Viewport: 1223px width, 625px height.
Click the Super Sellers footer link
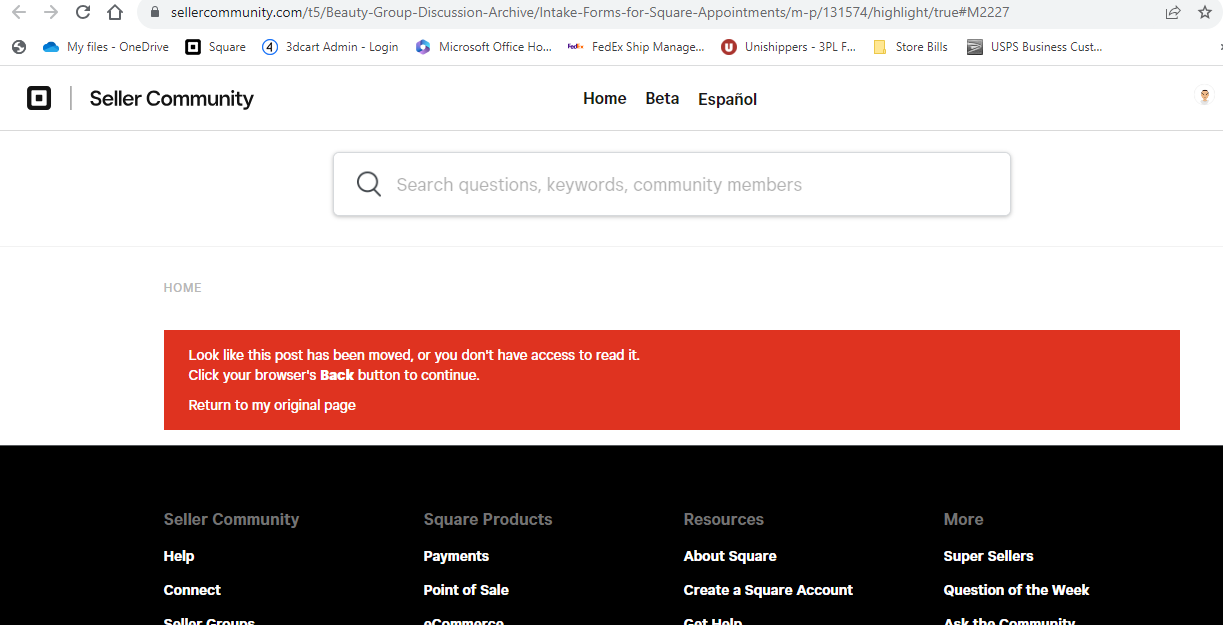pyautogui.click(x=988, y=555)
